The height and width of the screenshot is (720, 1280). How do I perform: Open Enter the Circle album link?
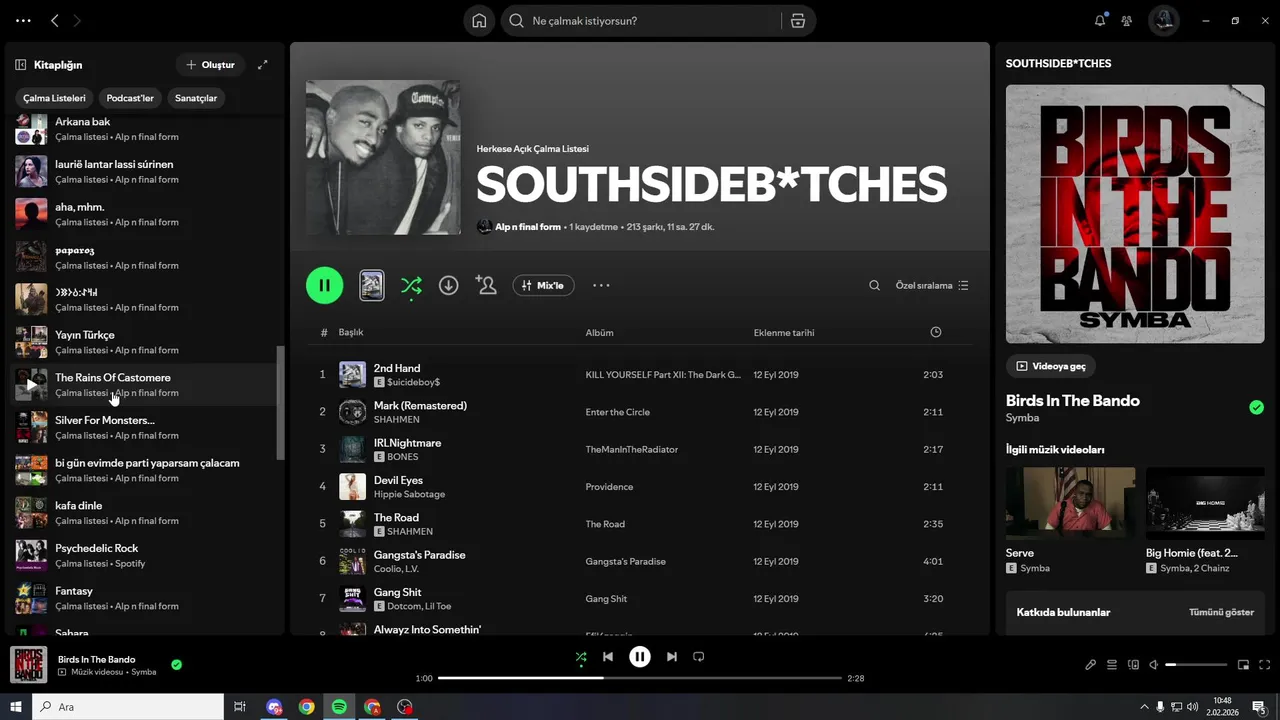(618, 412)
